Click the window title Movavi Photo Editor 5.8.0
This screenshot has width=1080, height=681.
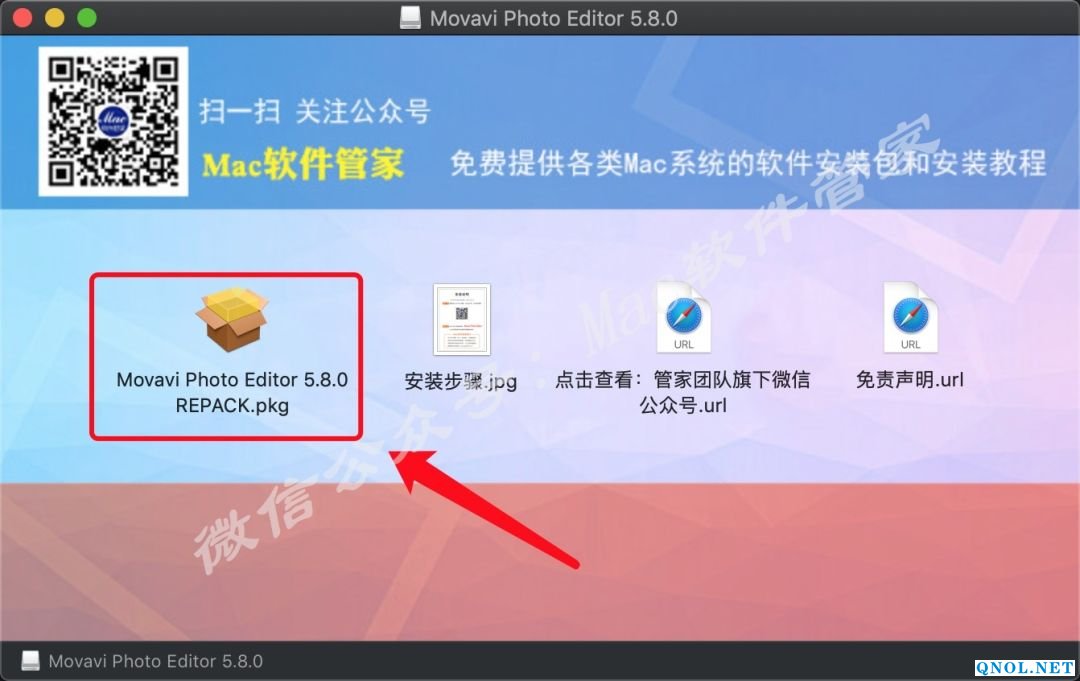coord(554,19)
